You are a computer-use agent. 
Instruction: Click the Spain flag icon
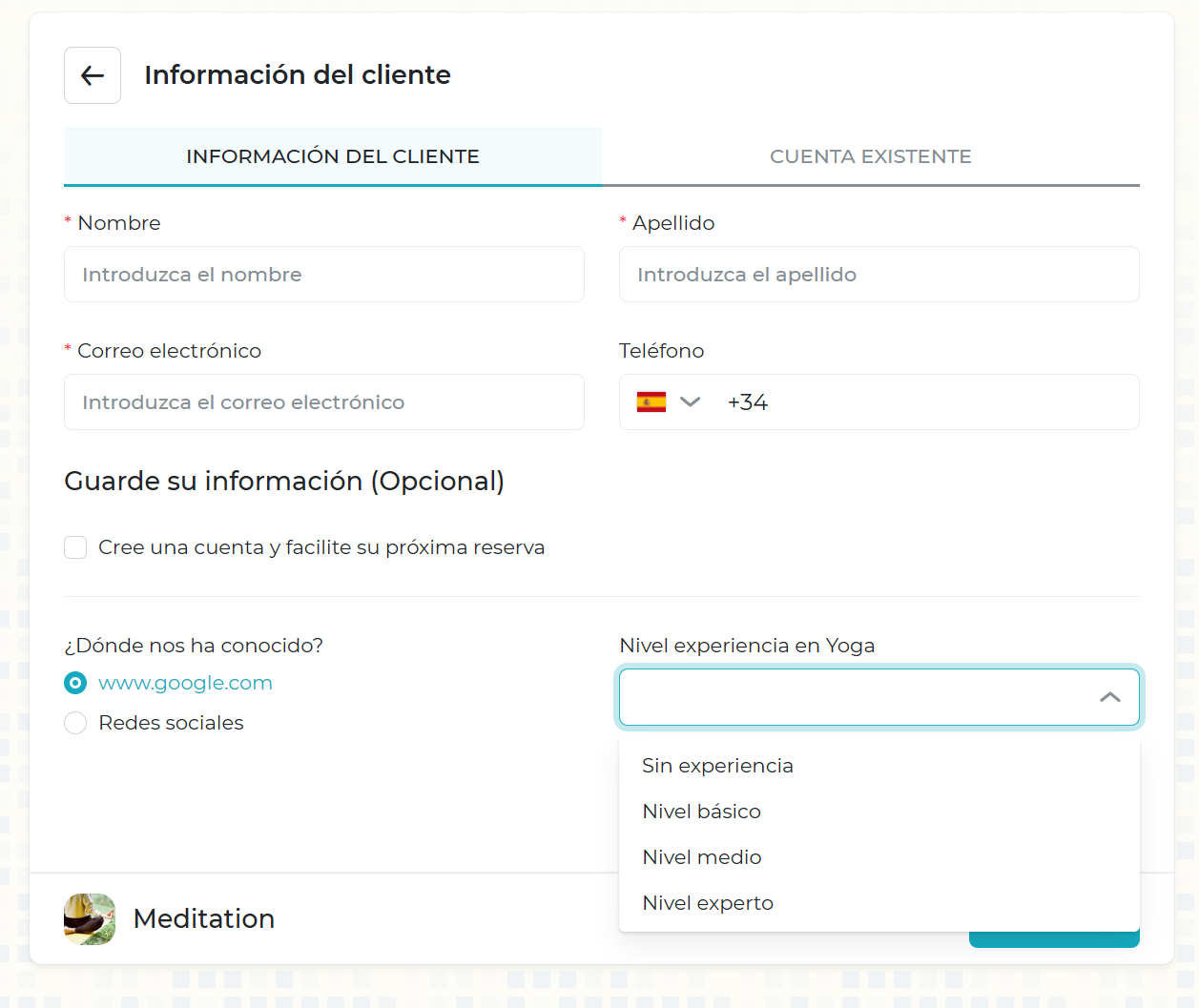click(651, 402)
